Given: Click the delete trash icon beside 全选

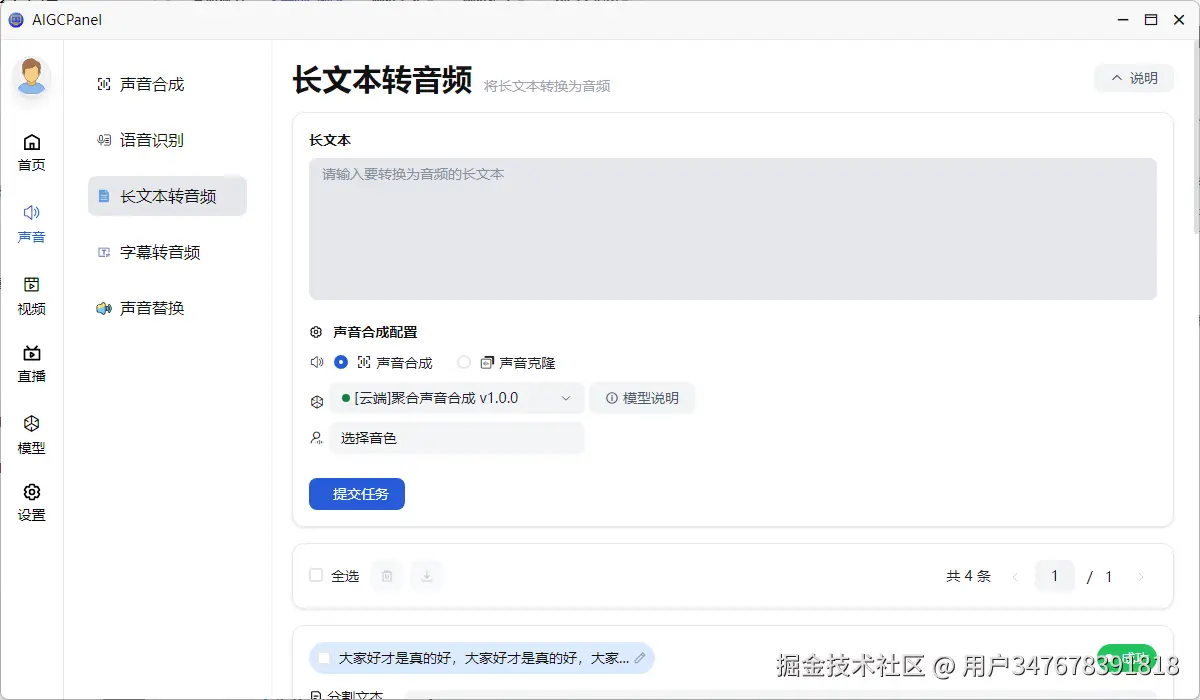Looking at the screenshot, I should [387, 576].
